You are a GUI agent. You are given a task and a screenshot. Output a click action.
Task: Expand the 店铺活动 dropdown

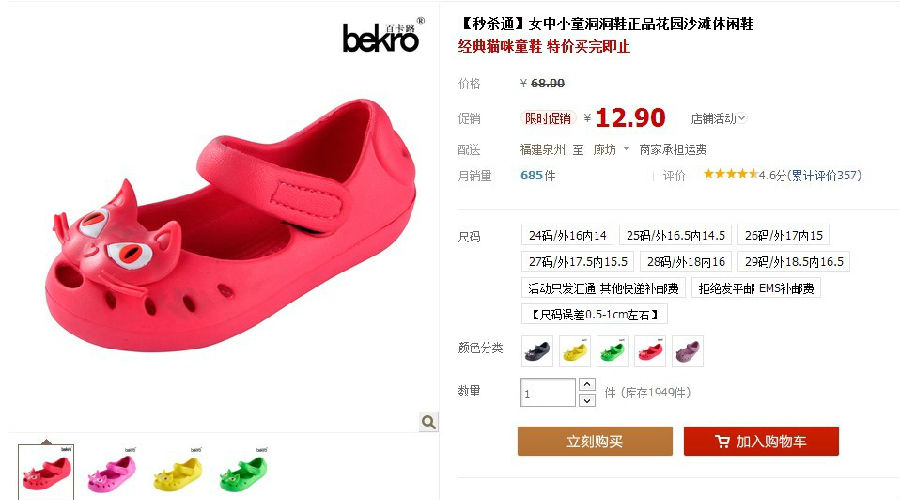coord(717,118)
